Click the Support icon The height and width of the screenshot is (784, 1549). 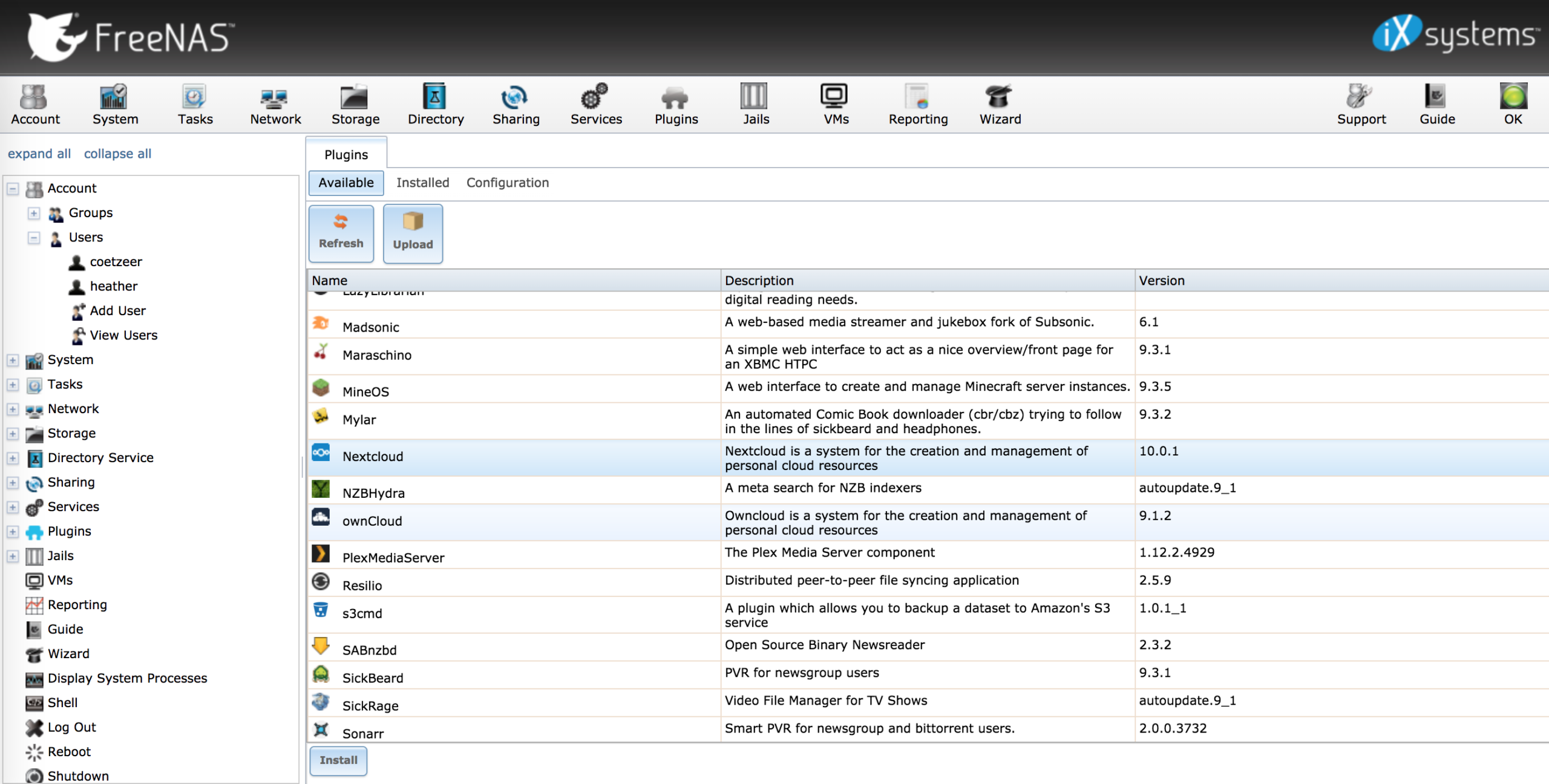1361,104
